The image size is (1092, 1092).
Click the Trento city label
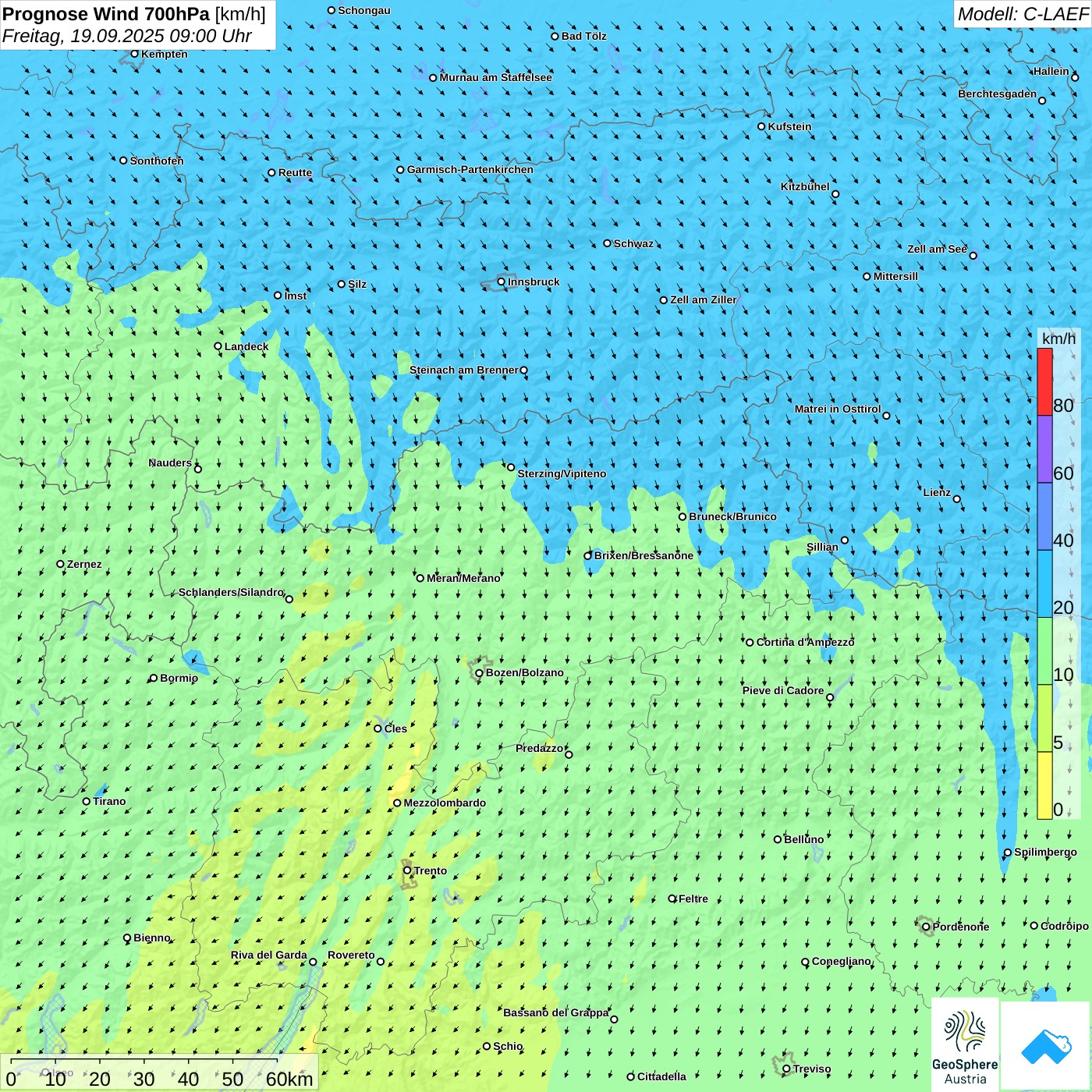pos(431,870)
